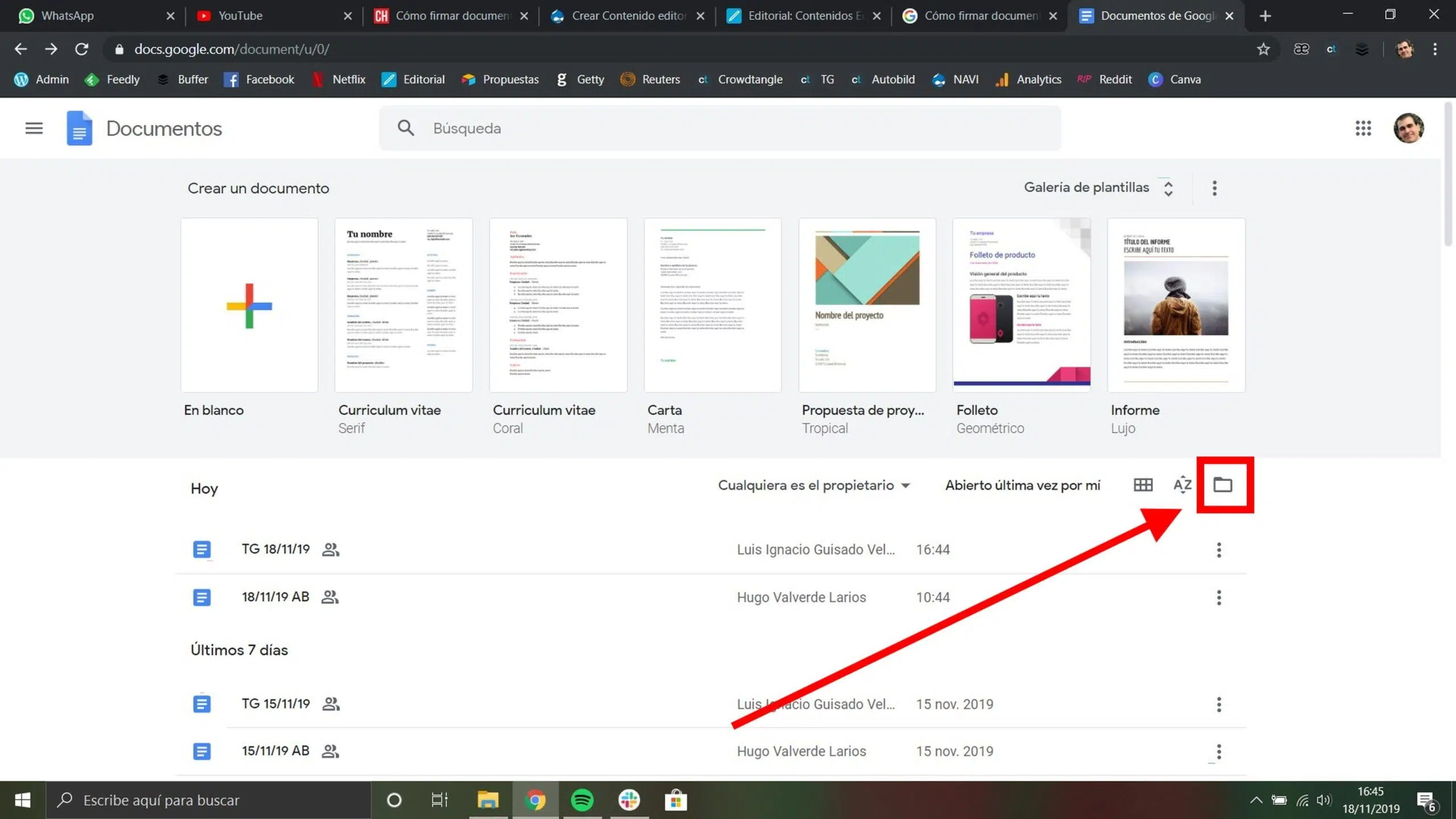This screenshot has height=819, width=1456.
Task: Open the file picker folder icon
Action: click(x=1222, y=485)
